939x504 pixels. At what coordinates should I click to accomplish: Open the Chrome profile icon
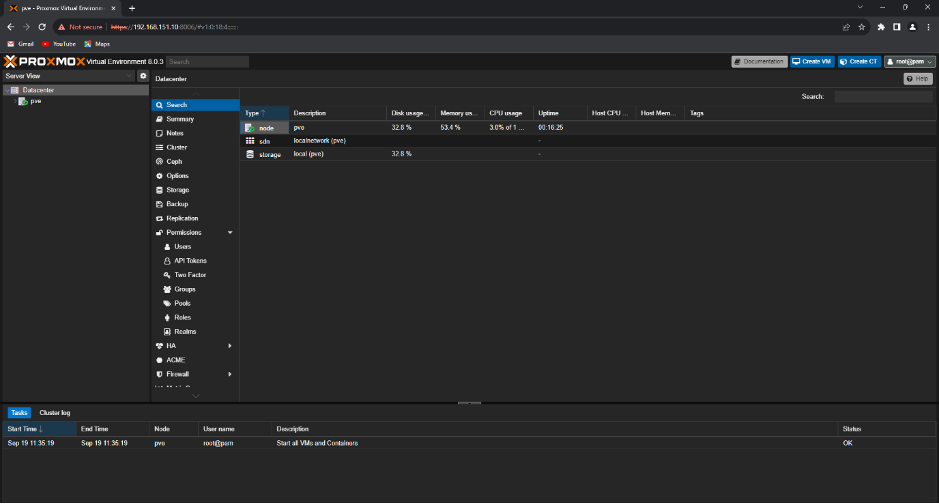click(913, 27)
